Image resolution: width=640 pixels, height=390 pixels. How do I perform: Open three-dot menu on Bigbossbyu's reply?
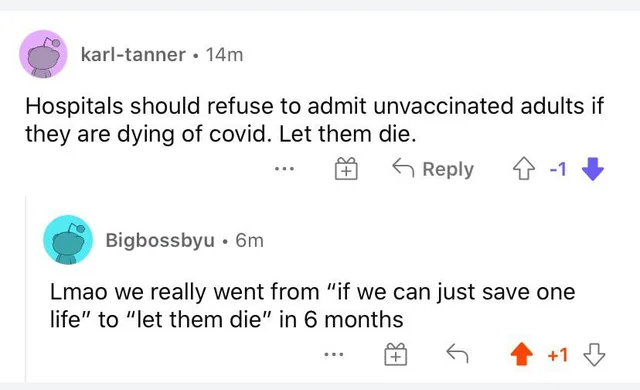(334, 355)
